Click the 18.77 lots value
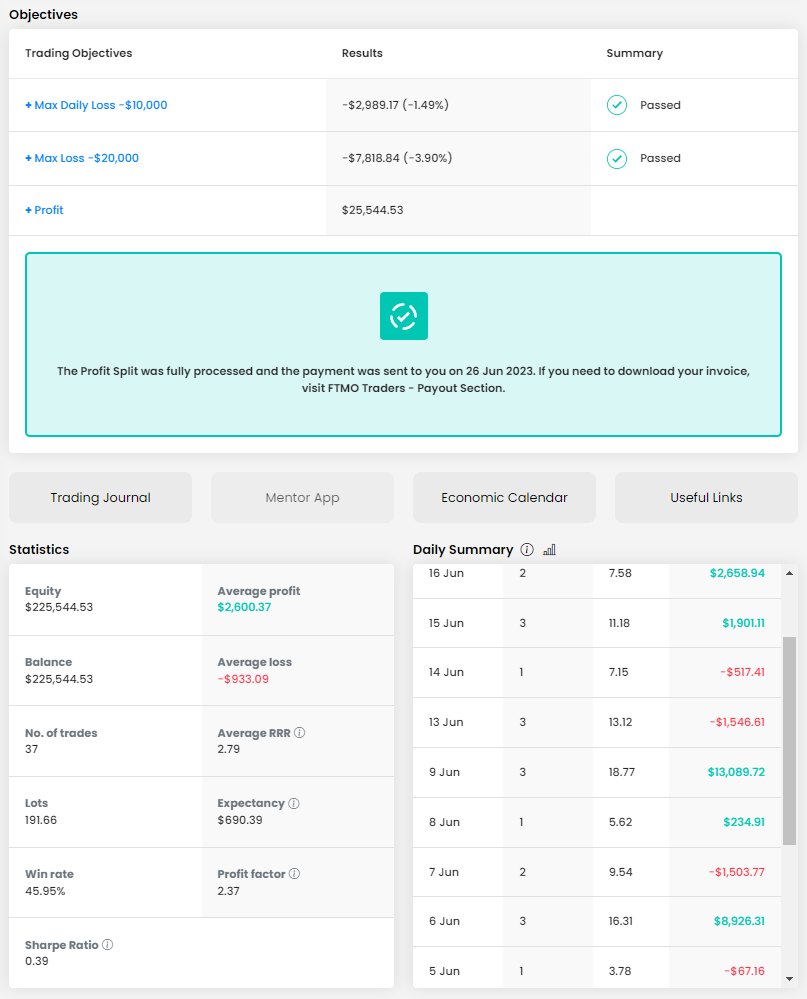 pyautogui.click(x=622, y=772)
